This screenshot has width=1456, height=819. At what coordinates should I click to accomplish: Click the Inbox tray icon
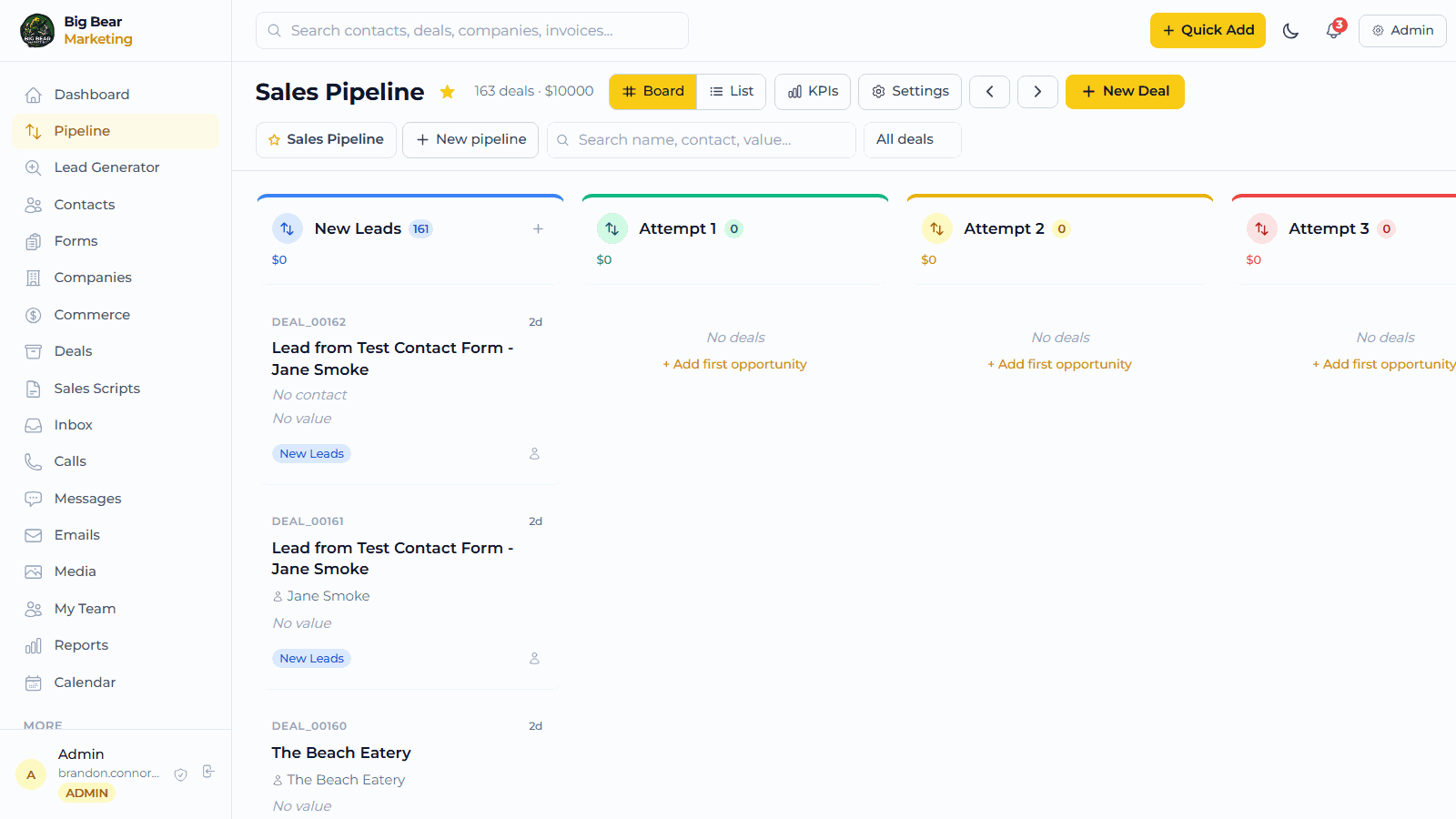tap(34, 425)
